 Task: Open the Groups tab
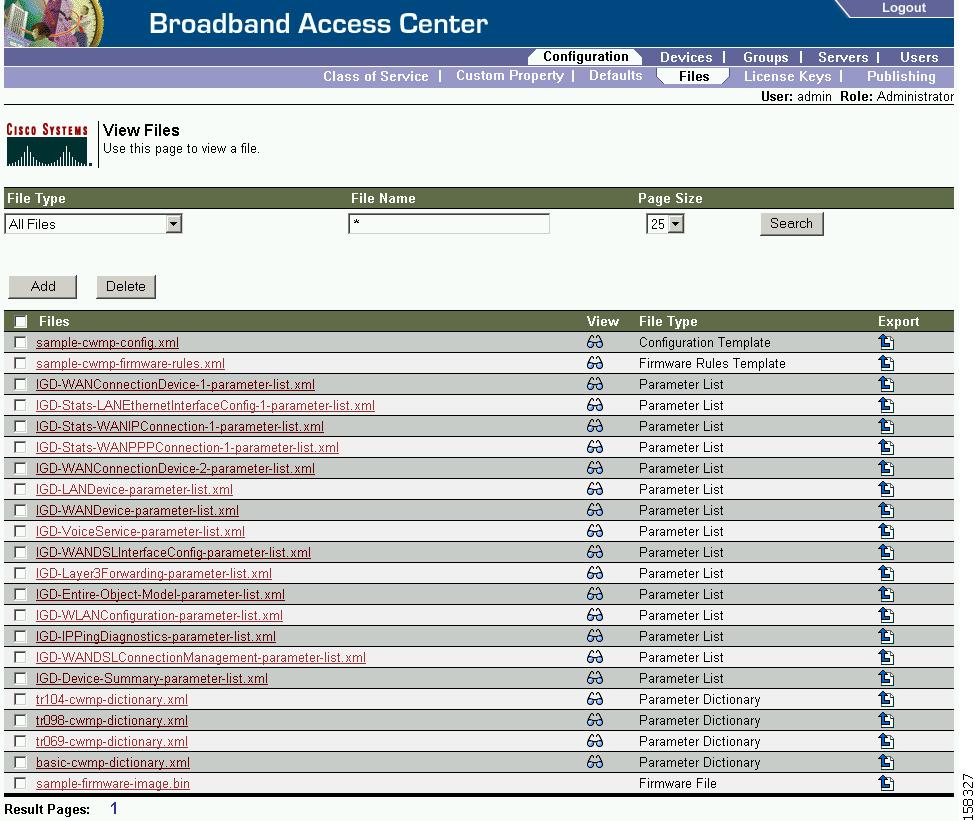point(765,57)
